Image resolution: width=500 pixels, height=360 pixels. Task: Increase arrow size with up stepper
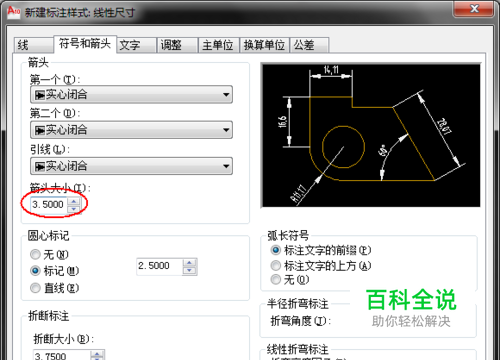pyautogui.click(x=74, y=201)
